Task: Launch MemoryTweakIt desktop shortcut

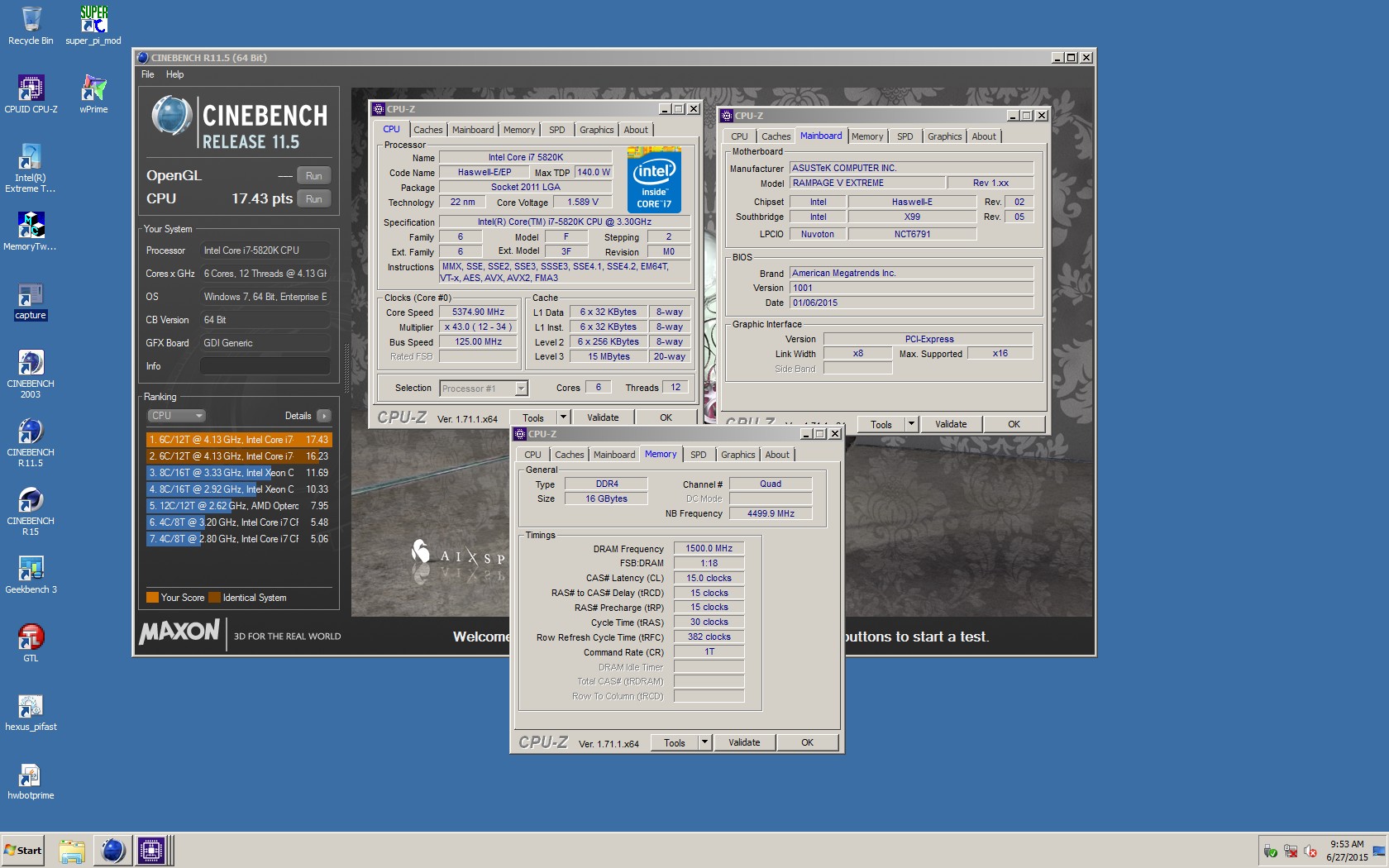Action: click(x=31, y=231)
